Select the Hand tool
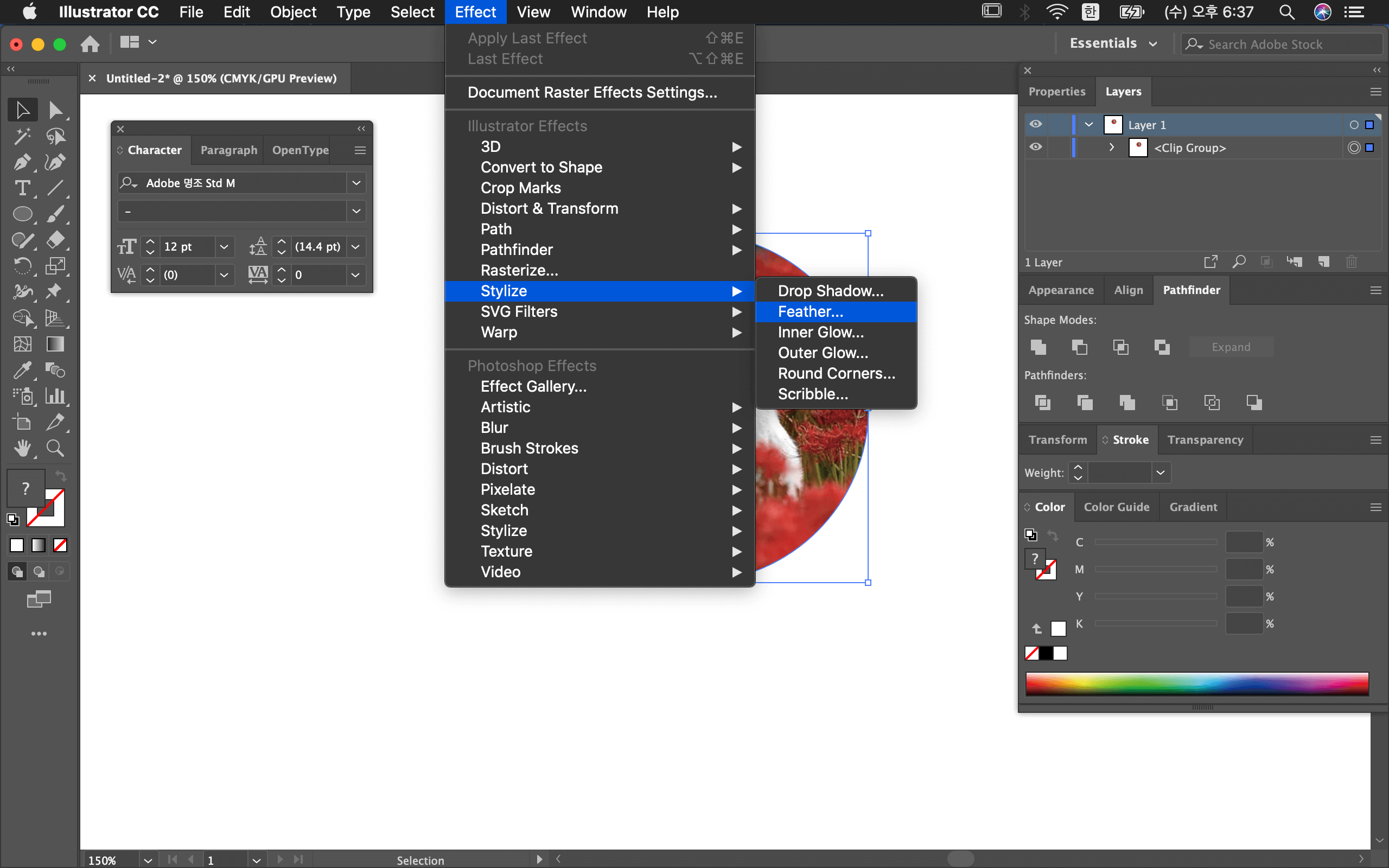Viewport: 1389px width, 868px height. (22, 448)
